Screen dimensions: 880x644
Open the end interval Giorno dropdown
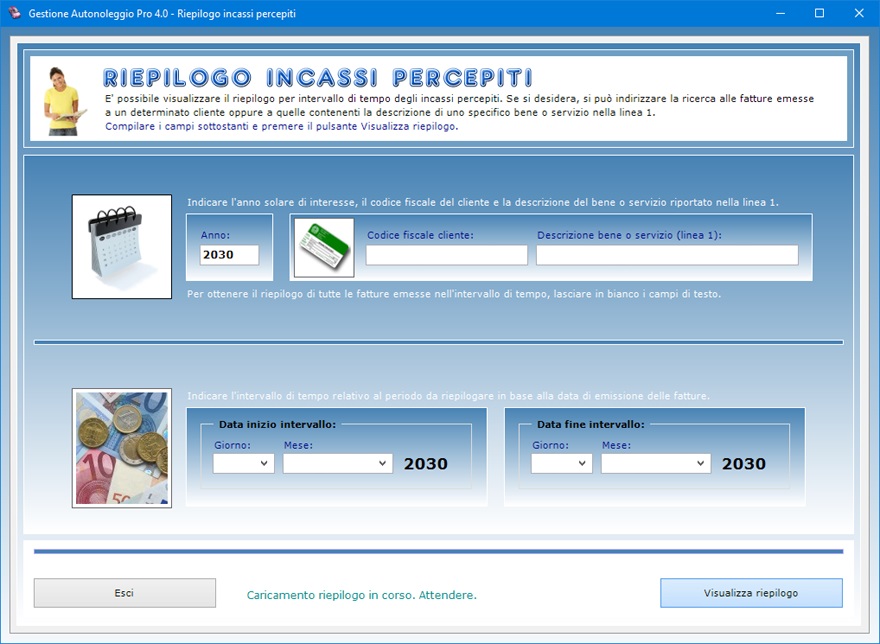(562, 464)
